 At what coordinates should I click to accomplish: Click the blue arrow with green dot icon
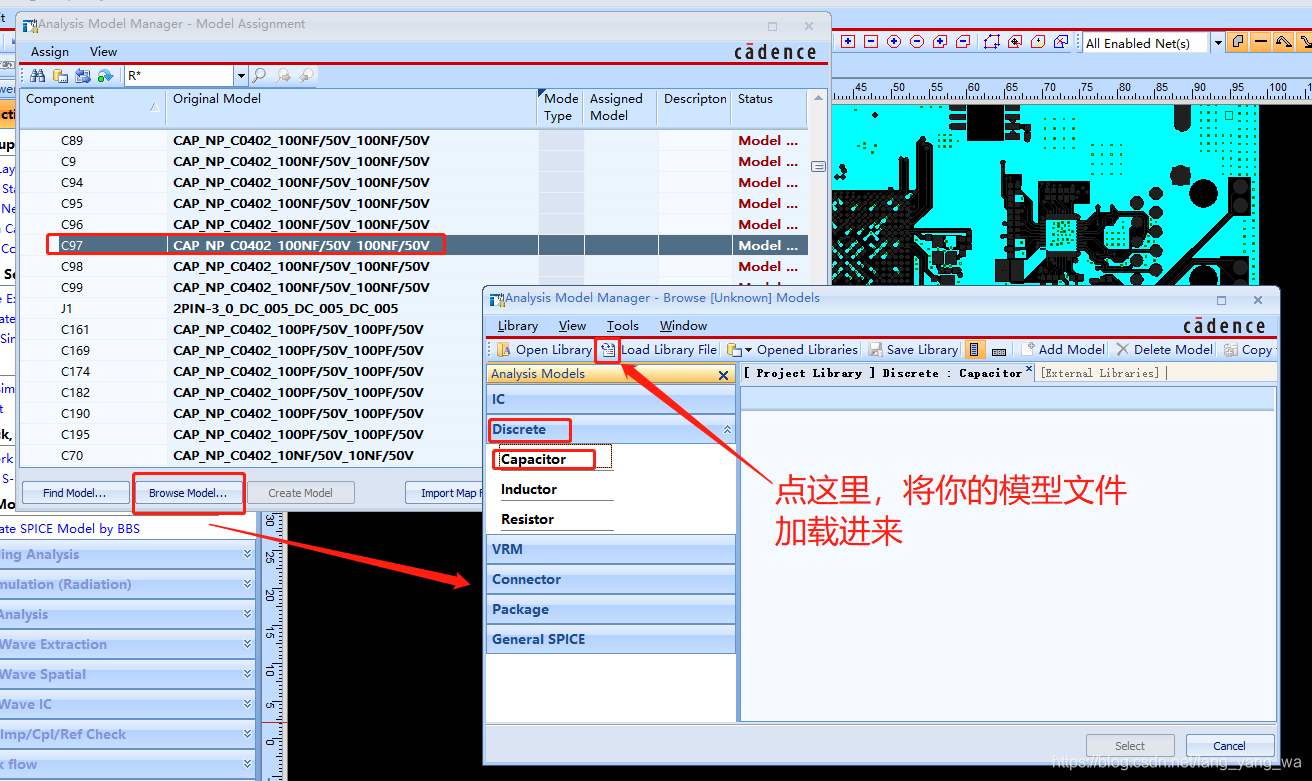click(x=105, y=76)
